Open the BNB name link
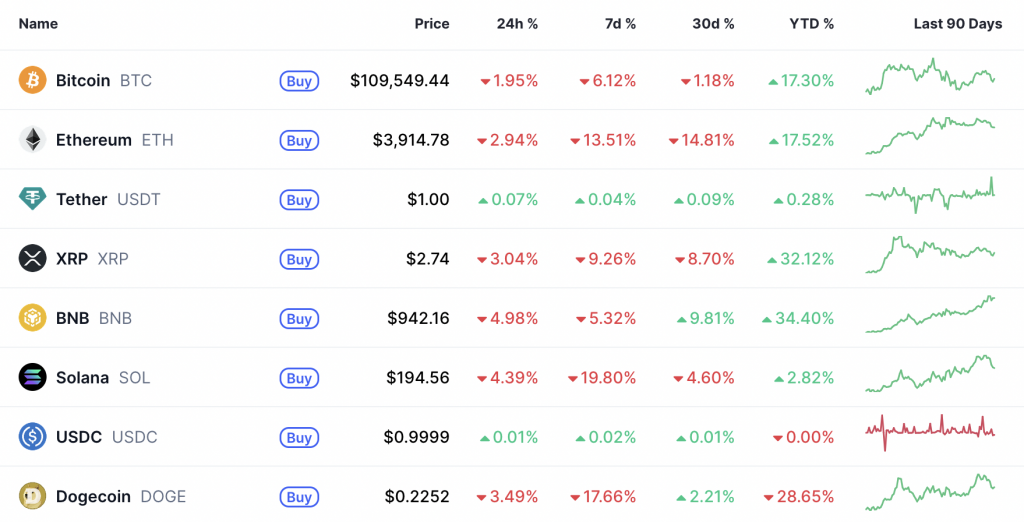The height and width of the screenshot is (522, 1024). point(72,318)
